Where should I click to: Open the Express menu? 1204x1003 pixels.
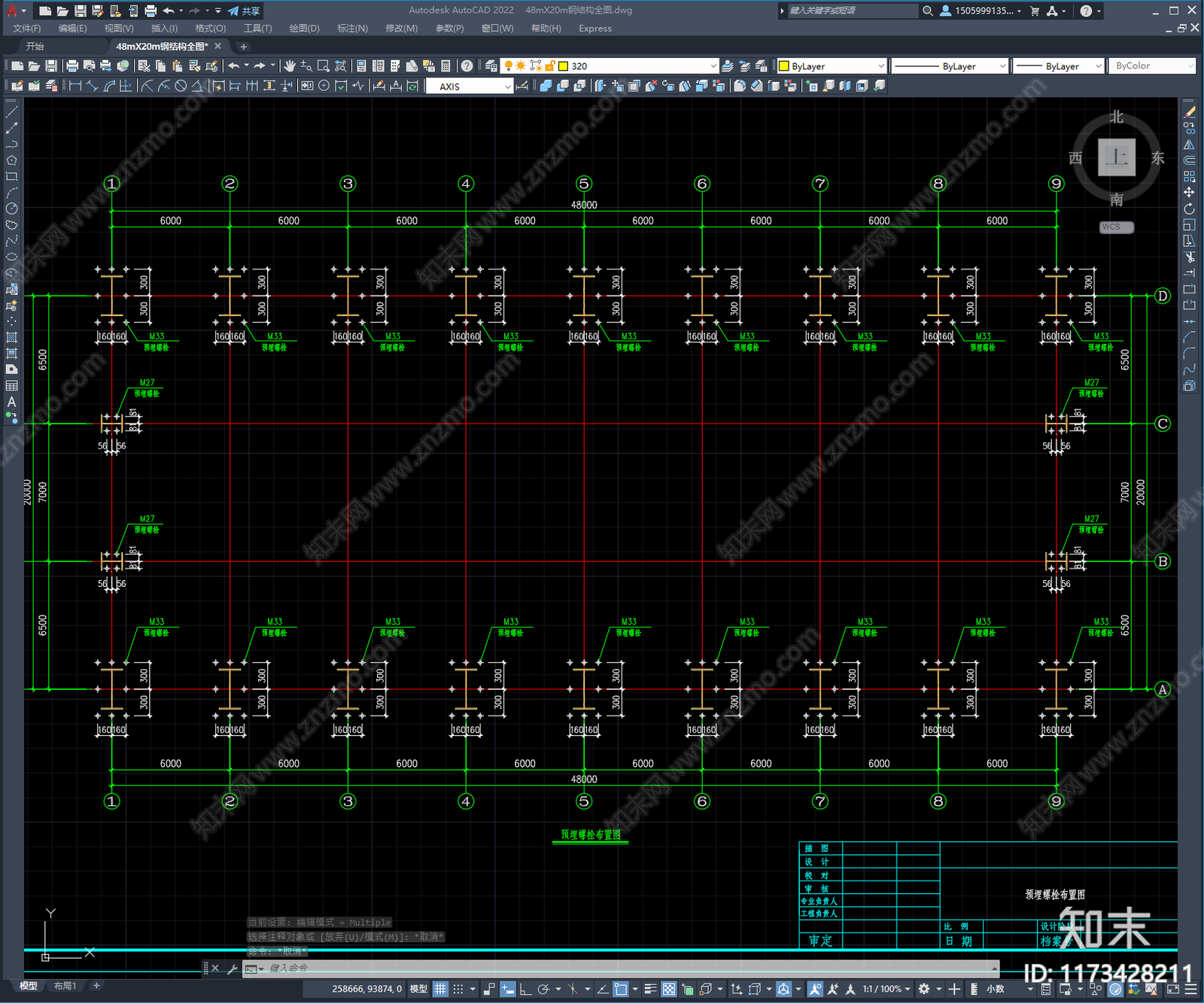(x=595, y=29)
